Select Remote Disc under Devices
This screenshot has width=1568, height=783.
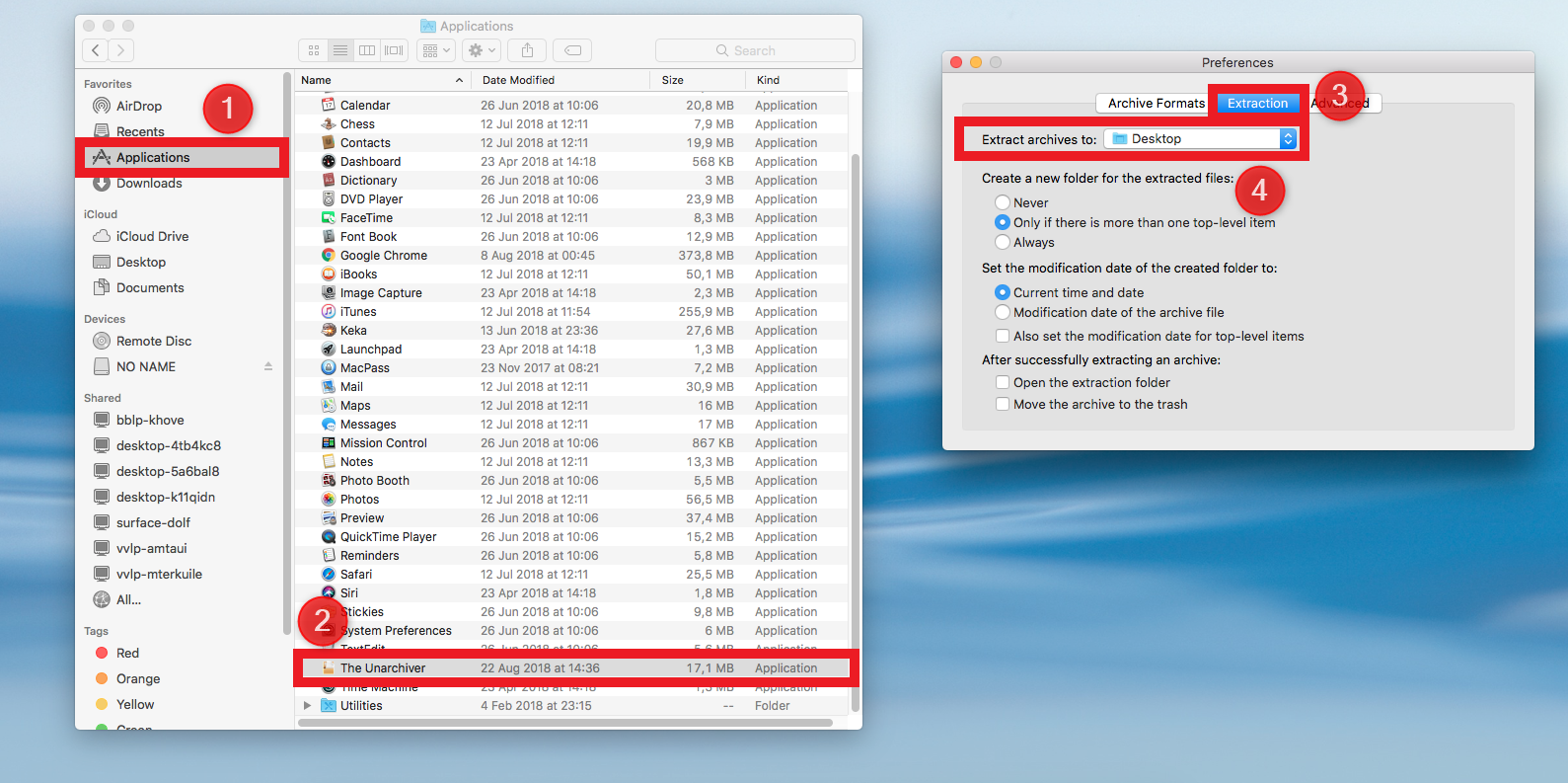point(154,341)
